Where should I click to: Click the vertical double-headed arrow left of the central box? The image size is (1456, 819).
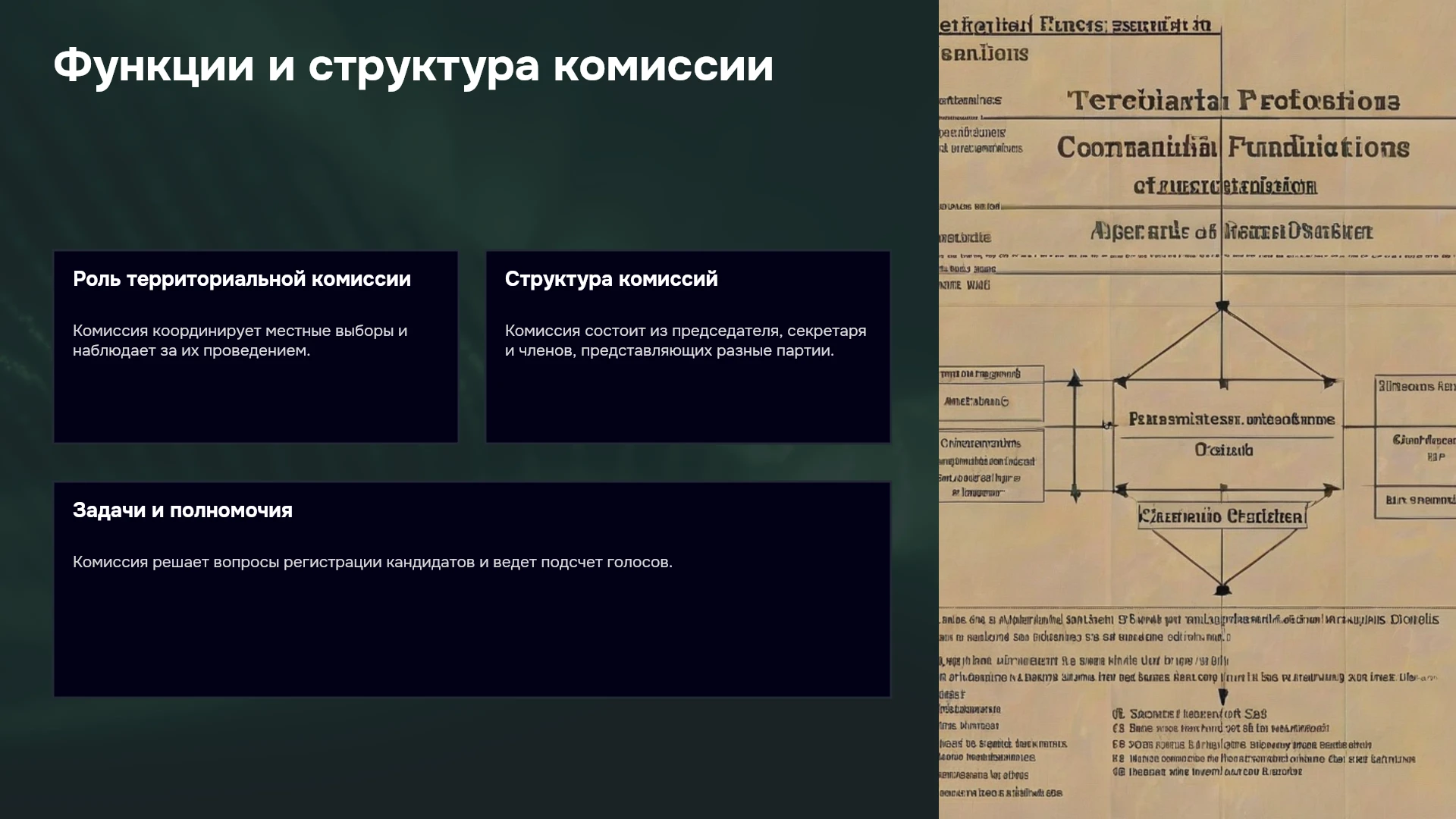pos(1075,435)
